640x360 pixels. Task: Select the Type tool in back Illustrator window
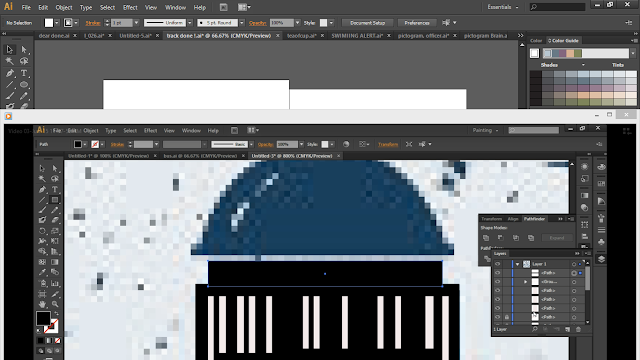[x=24, y=73]
